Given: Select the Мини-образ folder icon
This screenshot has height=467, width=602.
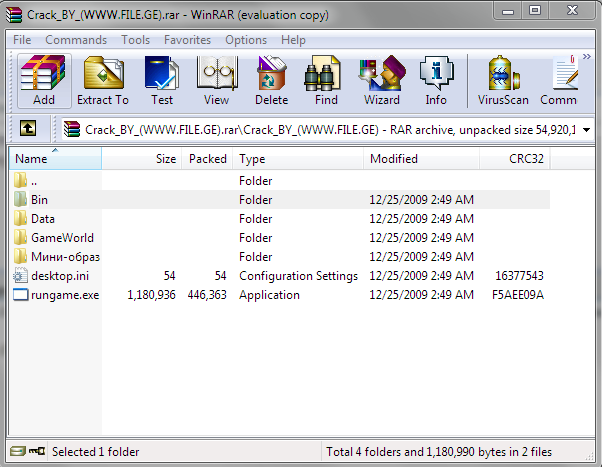Looking at the screenshot, I should click(x=20, y=256).
